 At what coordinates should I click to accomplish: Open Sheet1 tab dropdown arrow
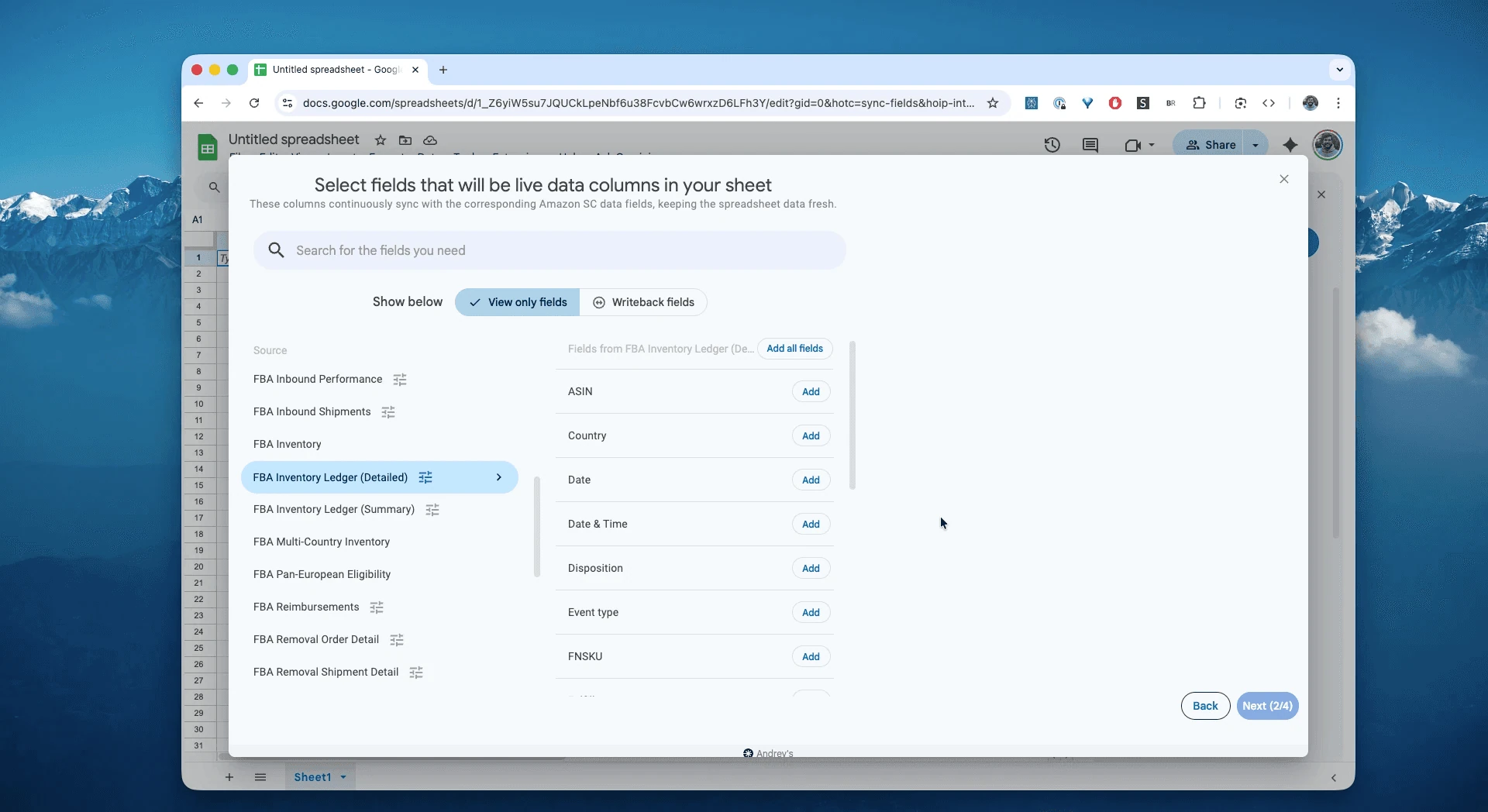(x=343, y=777)
